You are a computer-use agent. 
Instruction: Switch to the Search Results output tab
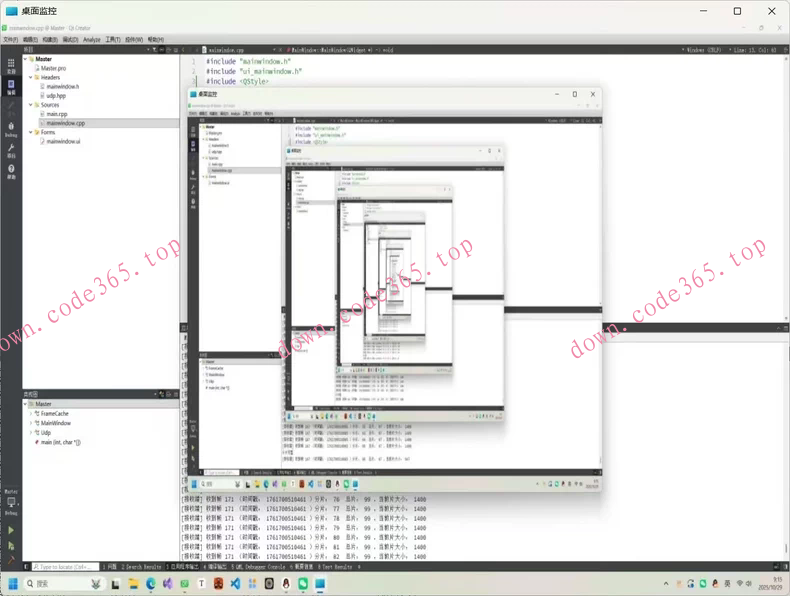pos(145,567)
